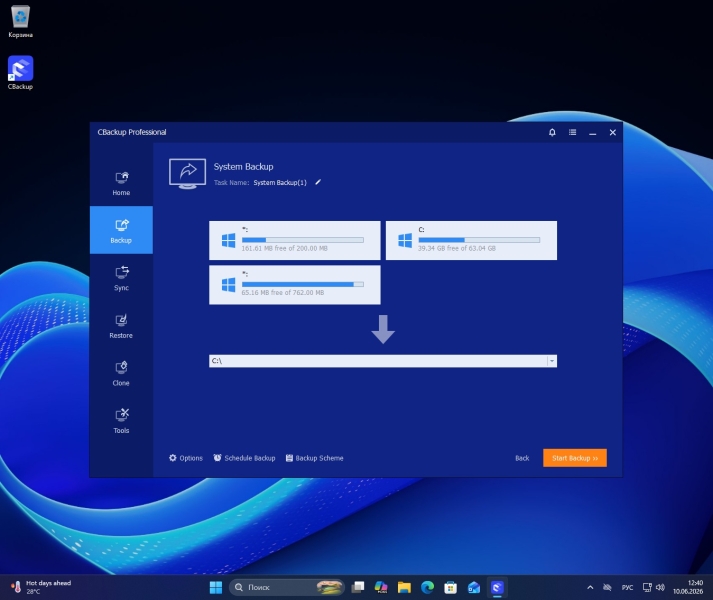
Task: Open the volume control in system tray
Action: [661, 587]
